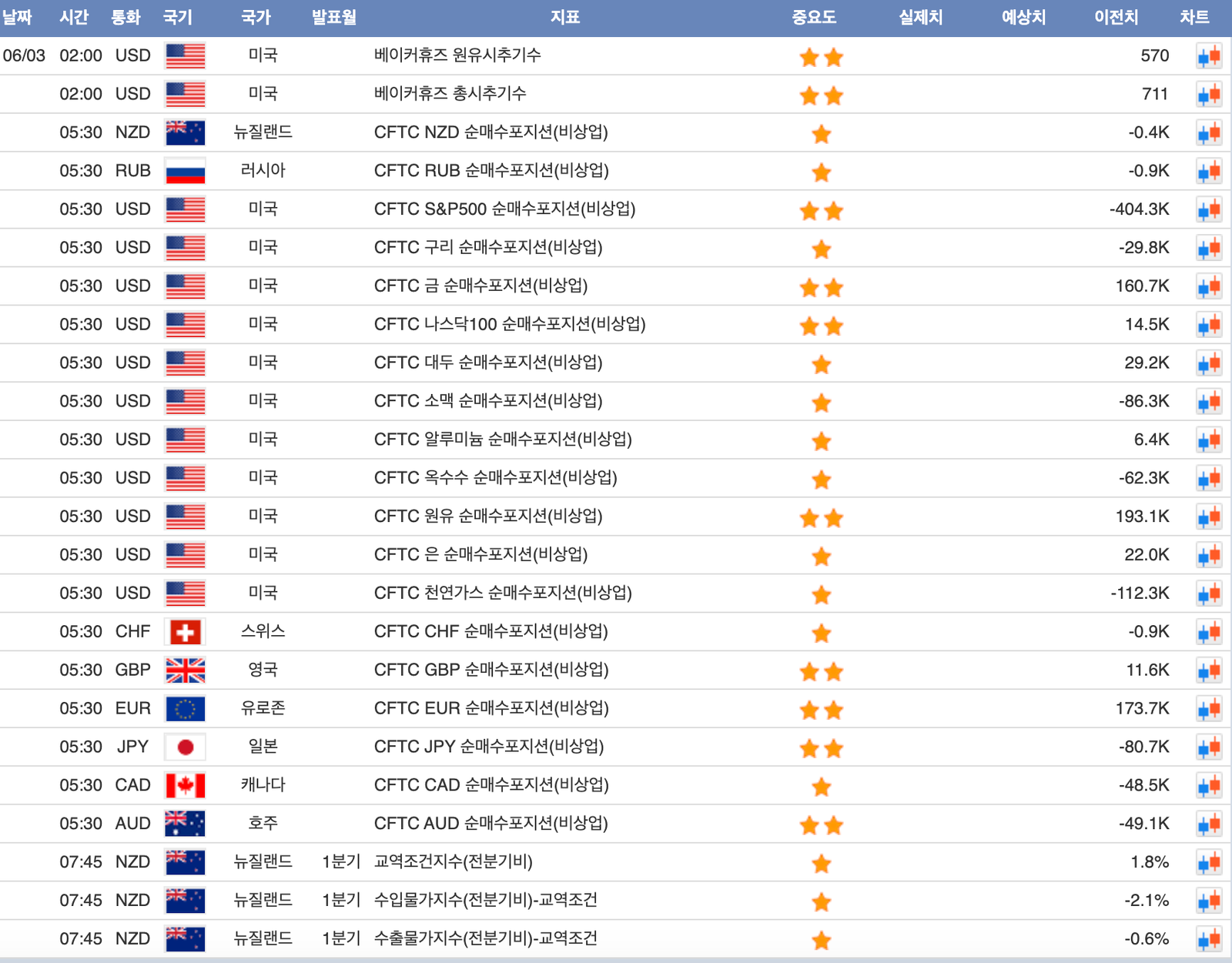The width and height of the screenshot is (1232, 963).
Task: Open chart icon for CFTC JPY row
Action: pyautogui.click(x=1209, y=747)
